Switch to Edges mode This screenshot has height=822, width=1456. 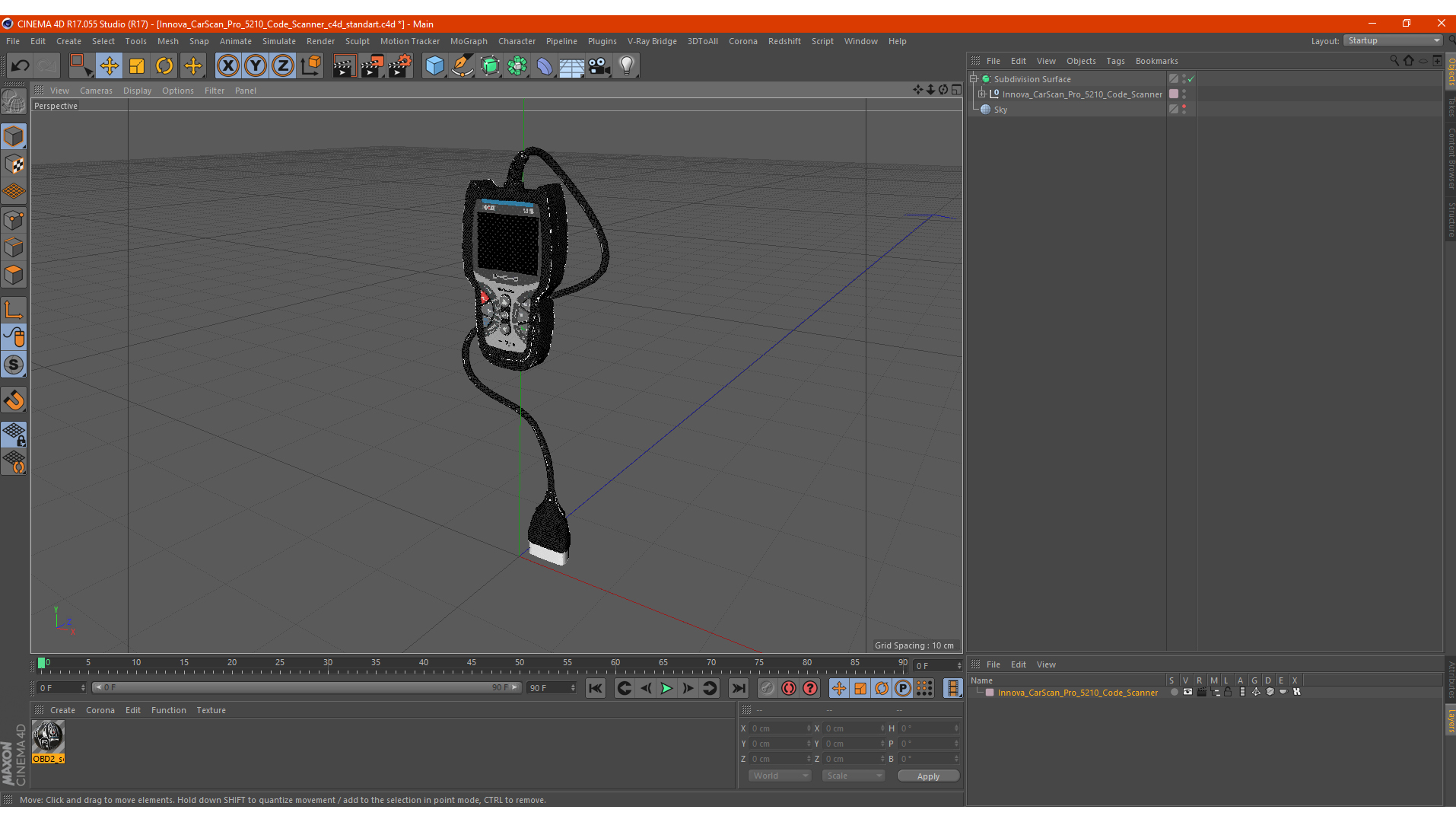[14, 247]
